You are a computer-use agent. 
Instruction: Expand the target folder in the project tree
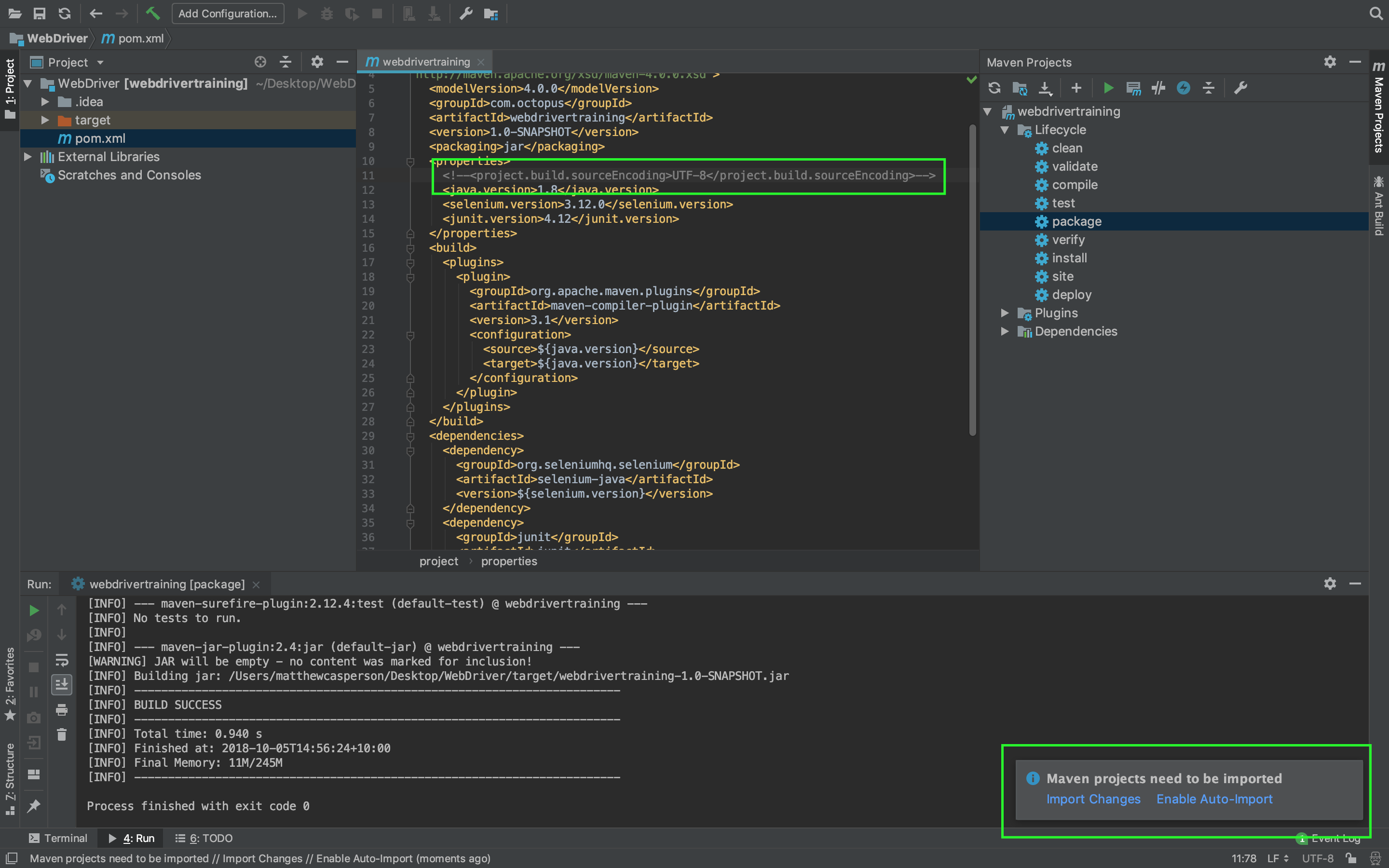pyautogui.click(x=45, y=120)
